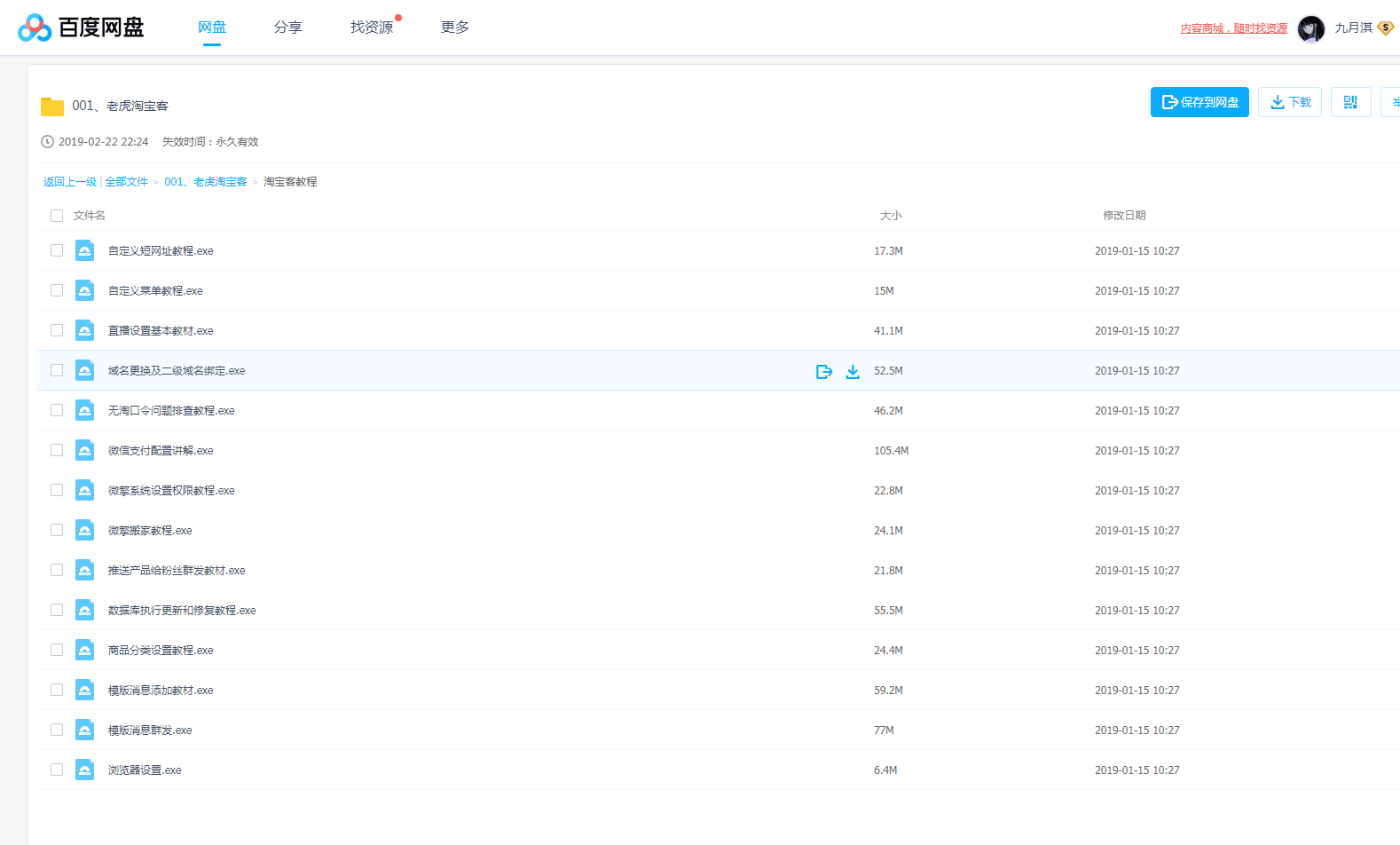Open the 更多 menu
Image resolution: width=1400 pixels, height=845 pixels.
[x=455, y=28]
